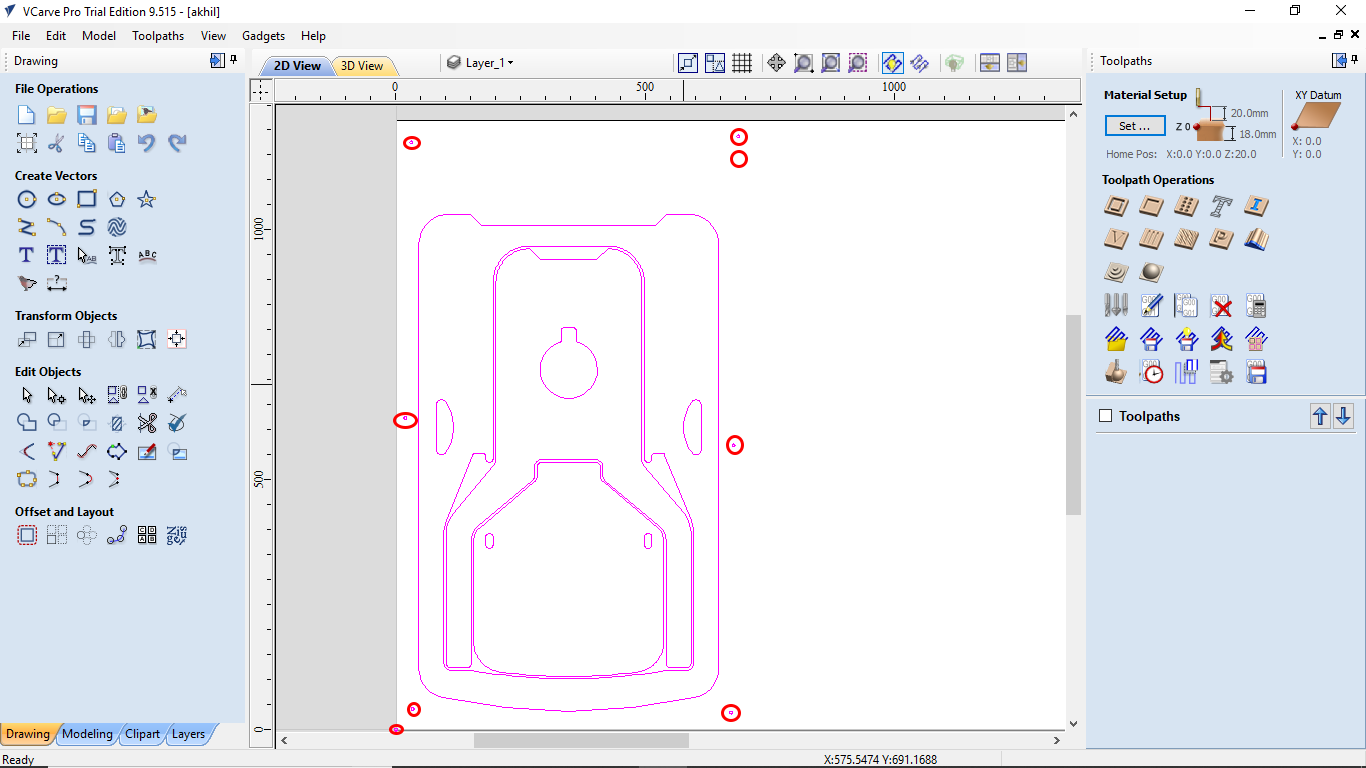1366x768 pixels.
Task: Open the Layer_1 dropdown
Action: pos(481,63)
